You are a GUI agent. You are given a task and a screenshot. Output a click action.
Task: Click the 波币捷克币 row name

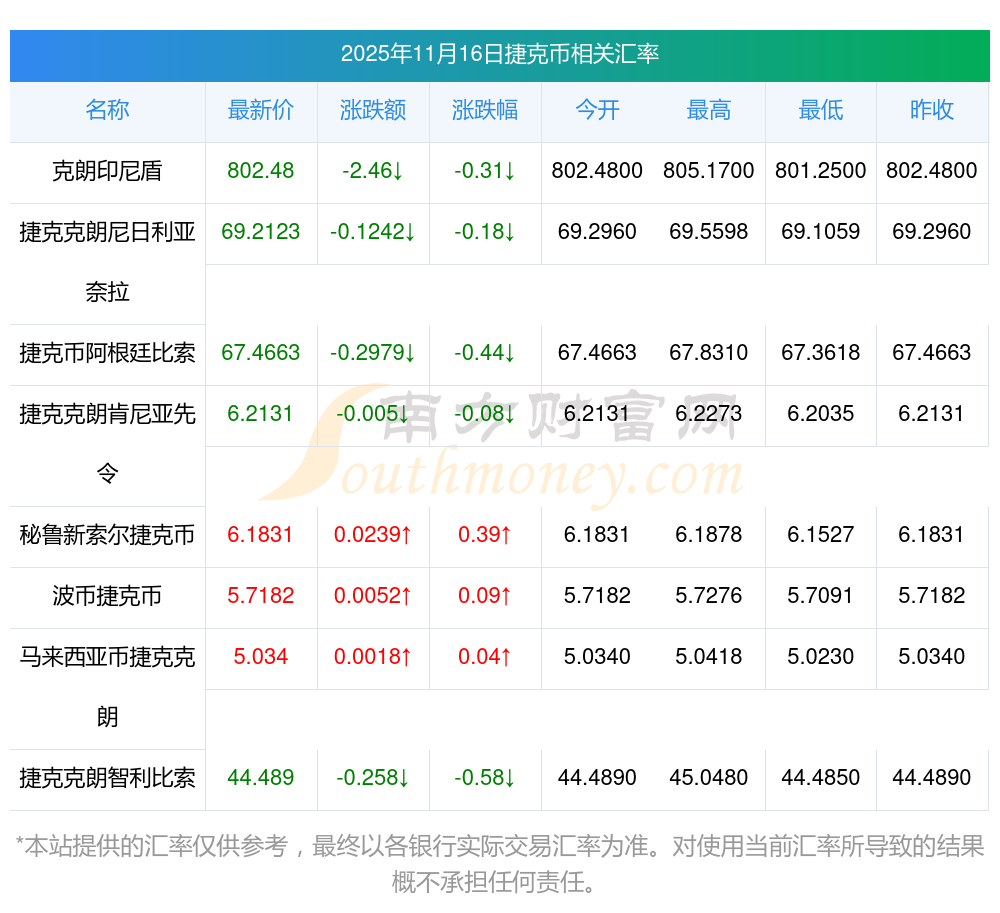click(107, 597)
